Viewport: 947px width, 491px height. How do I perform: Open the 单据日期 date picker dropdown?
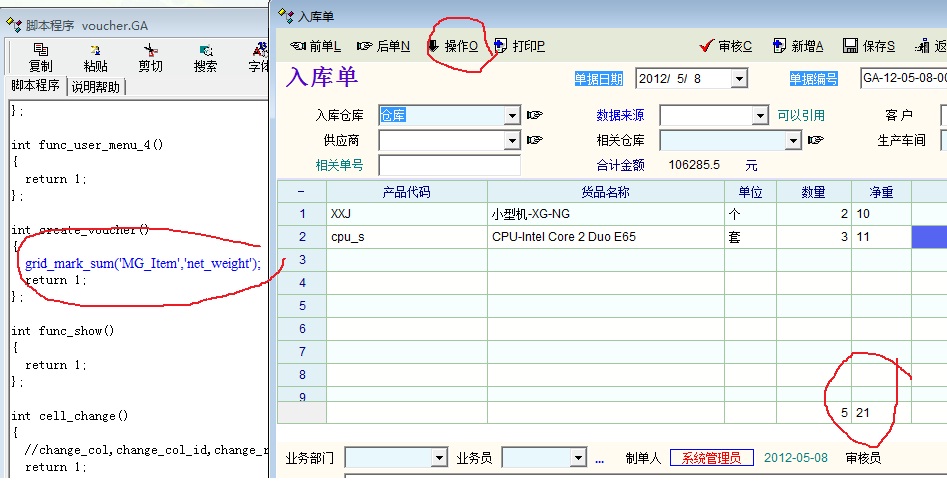(x=739, y=79)
